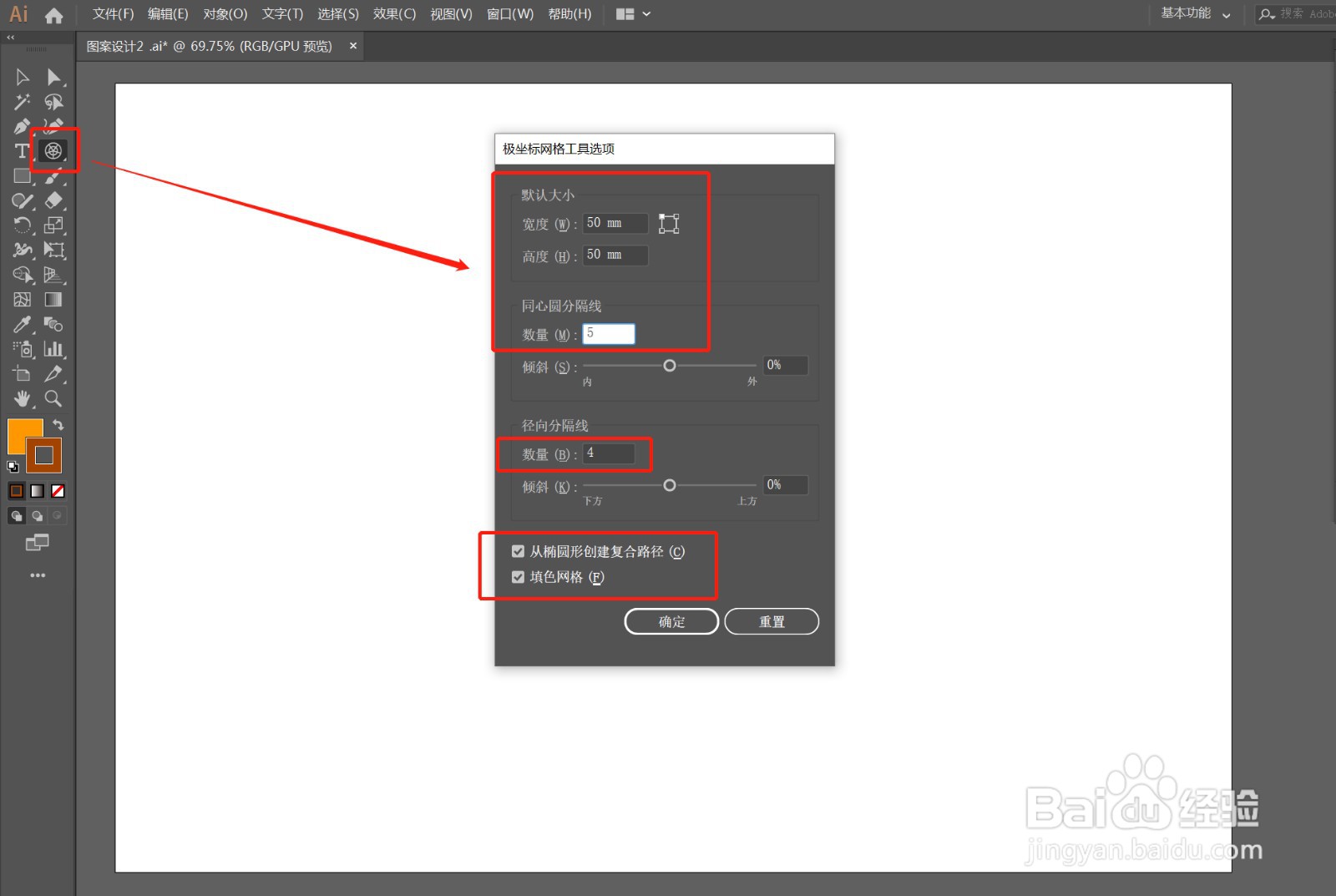Adjust the concentric skew slider handle

[x=670, y=366]
